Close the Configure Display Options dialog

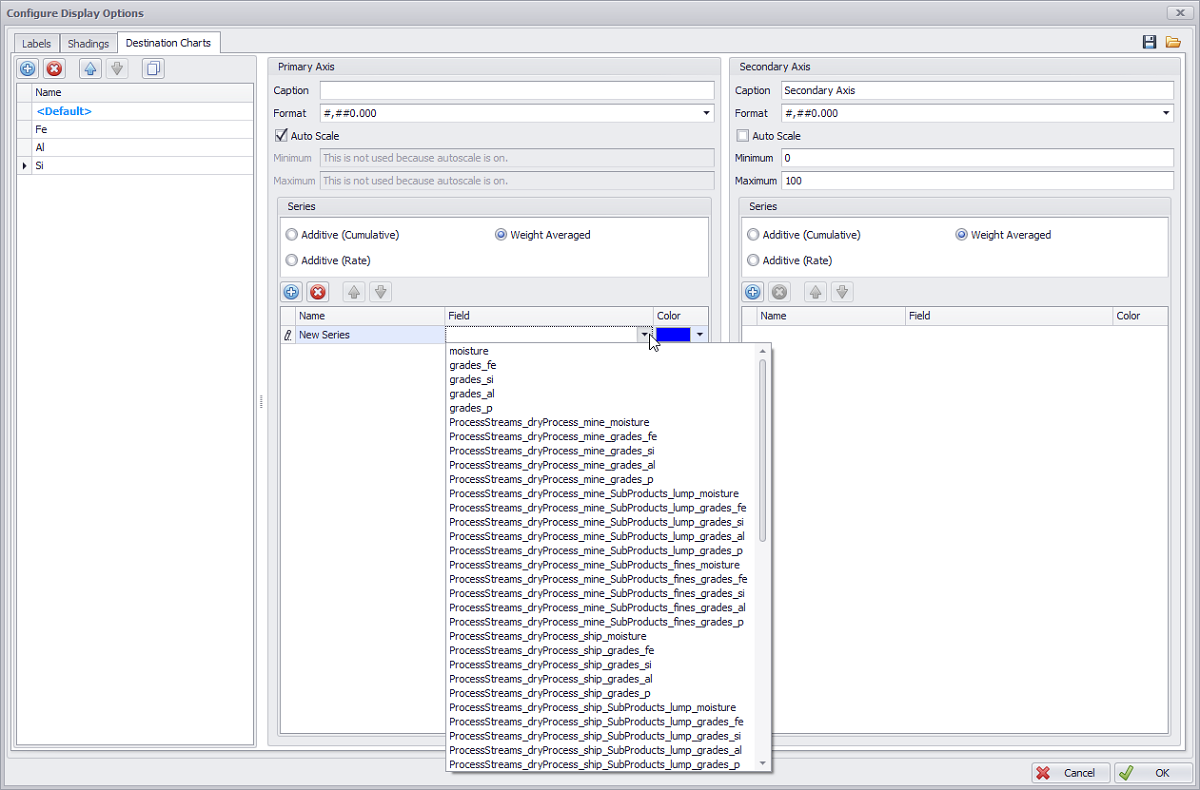click(x=1180, y=13)
